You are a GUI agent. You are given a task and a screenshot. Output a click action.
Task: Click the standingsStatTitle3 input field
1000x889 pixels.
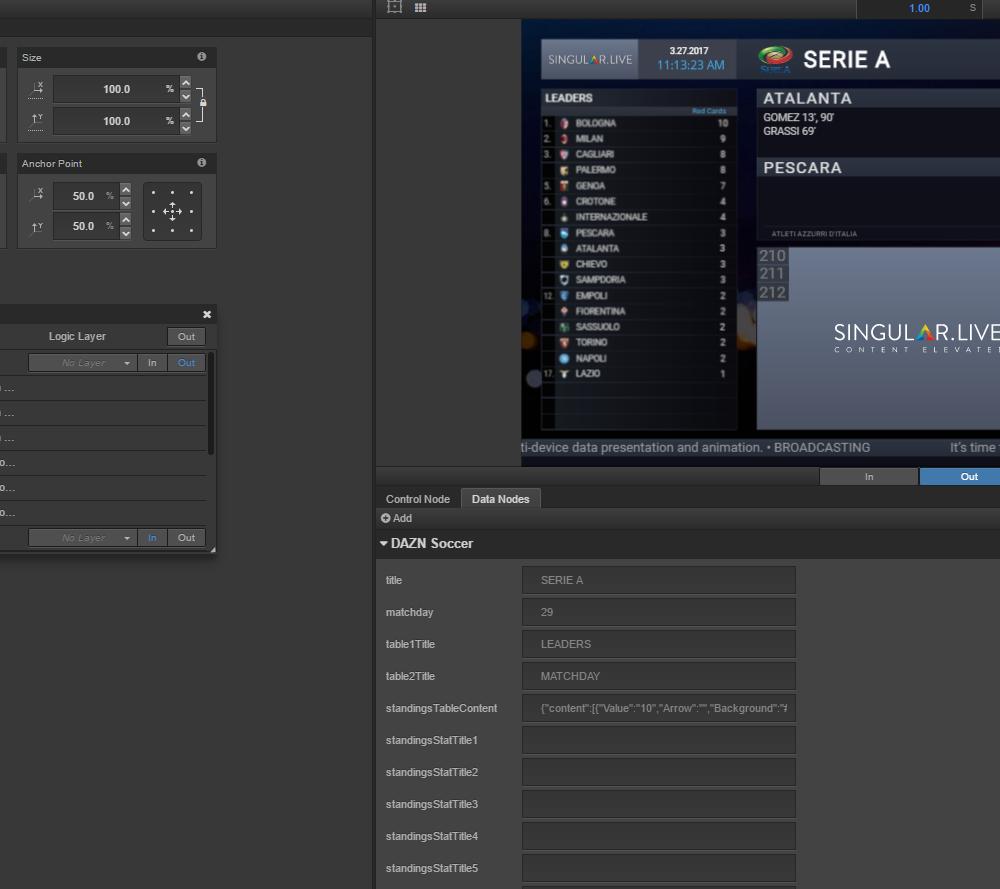[659, 804]
